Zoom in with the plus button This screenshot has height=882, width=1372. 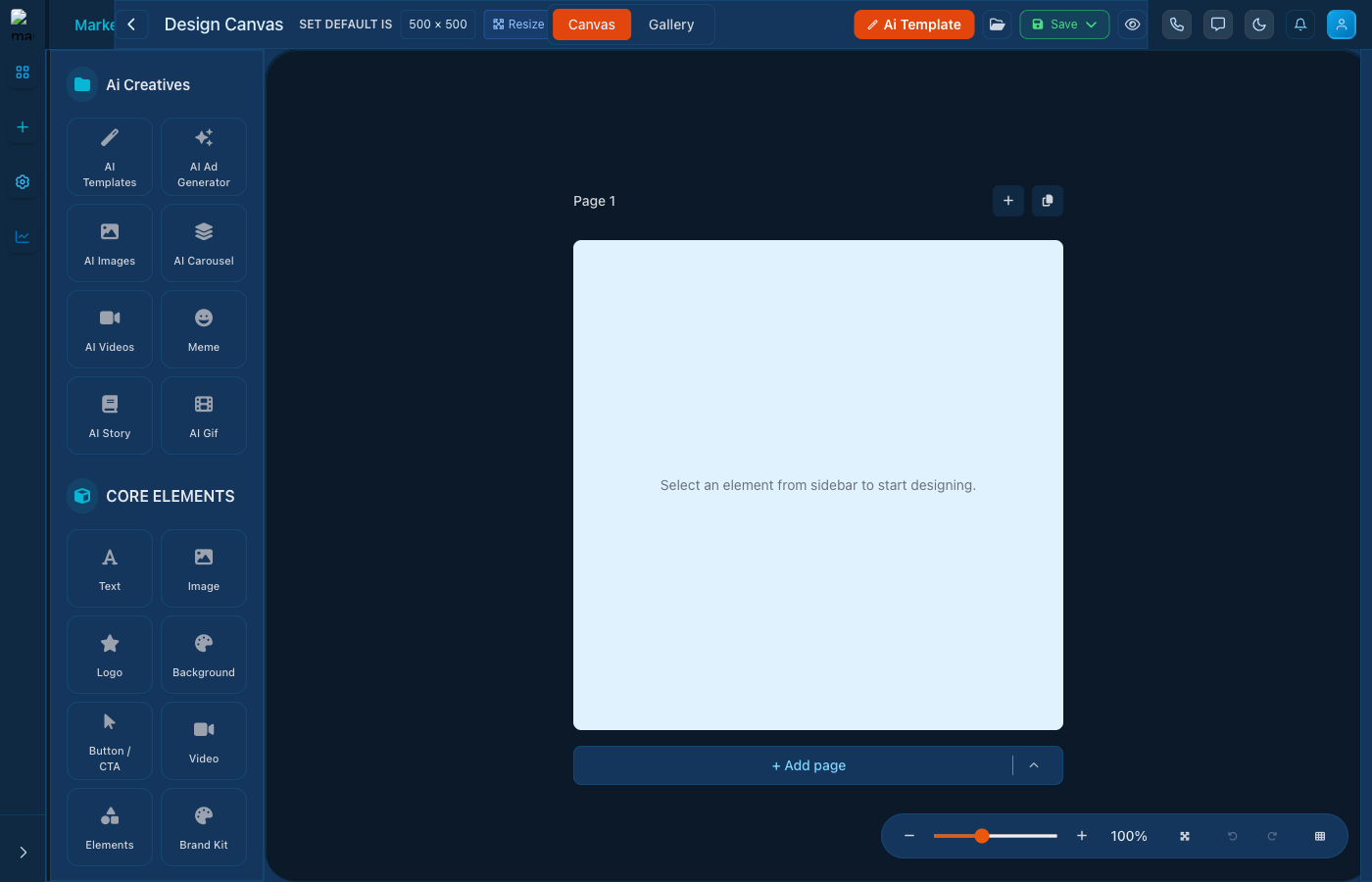click(1082, 836)
